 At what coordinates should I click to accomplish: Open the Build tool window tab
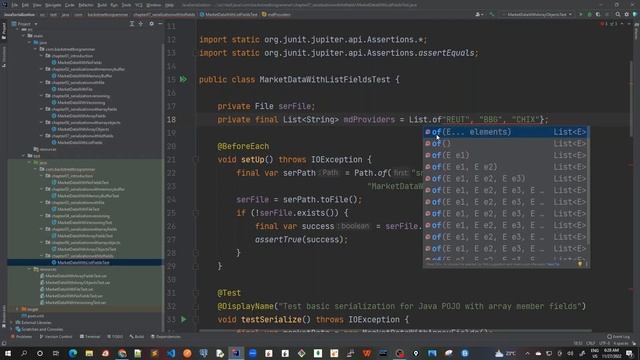137,337
